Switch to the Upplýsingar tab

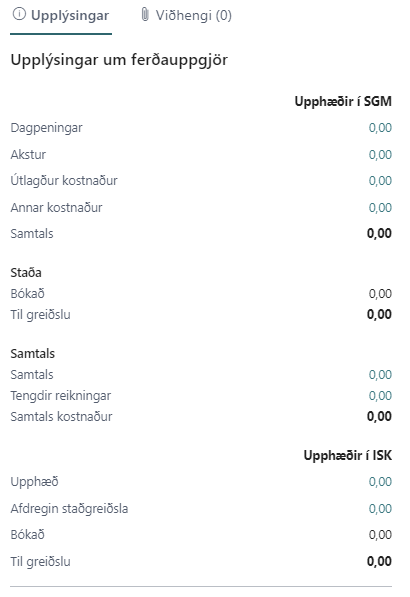point(61,16)
